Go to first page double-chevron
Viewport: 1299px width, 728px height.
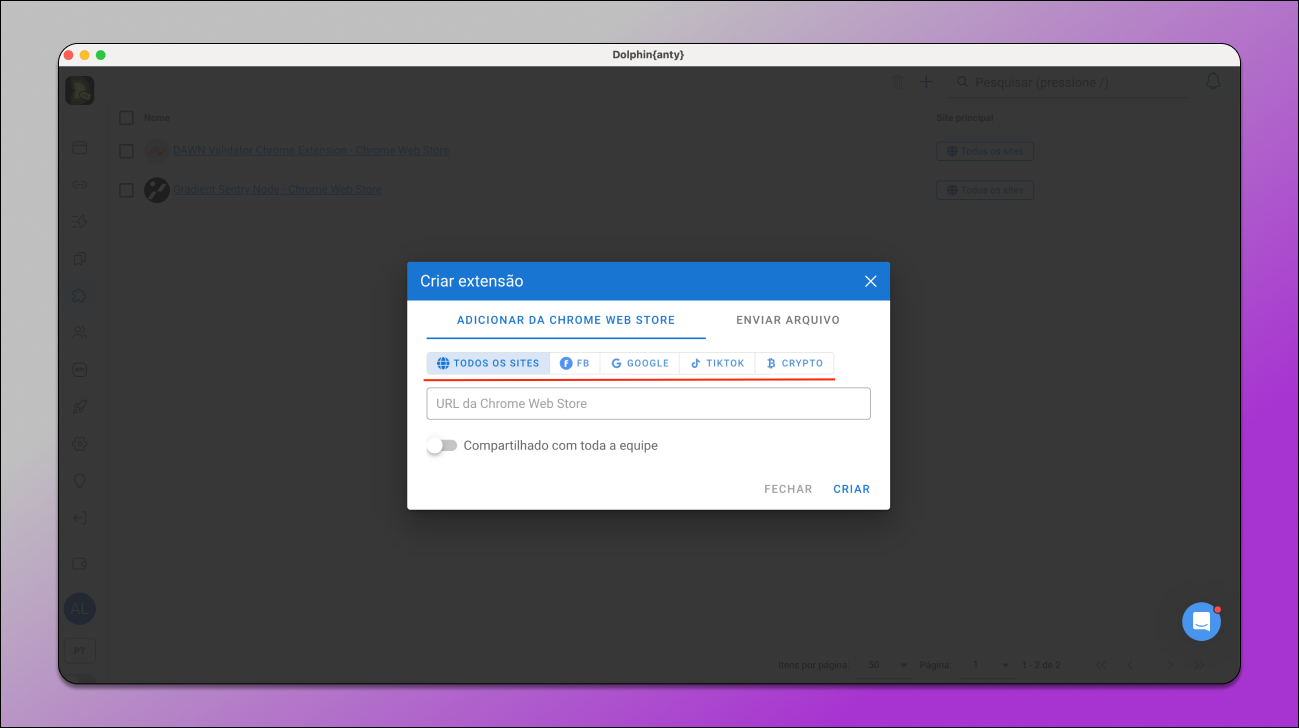[1101, 665]
